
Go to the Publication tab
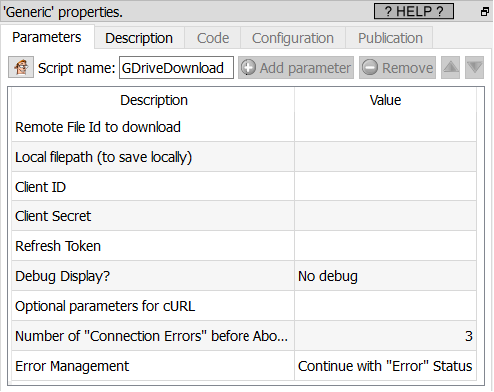coord(390,38)
